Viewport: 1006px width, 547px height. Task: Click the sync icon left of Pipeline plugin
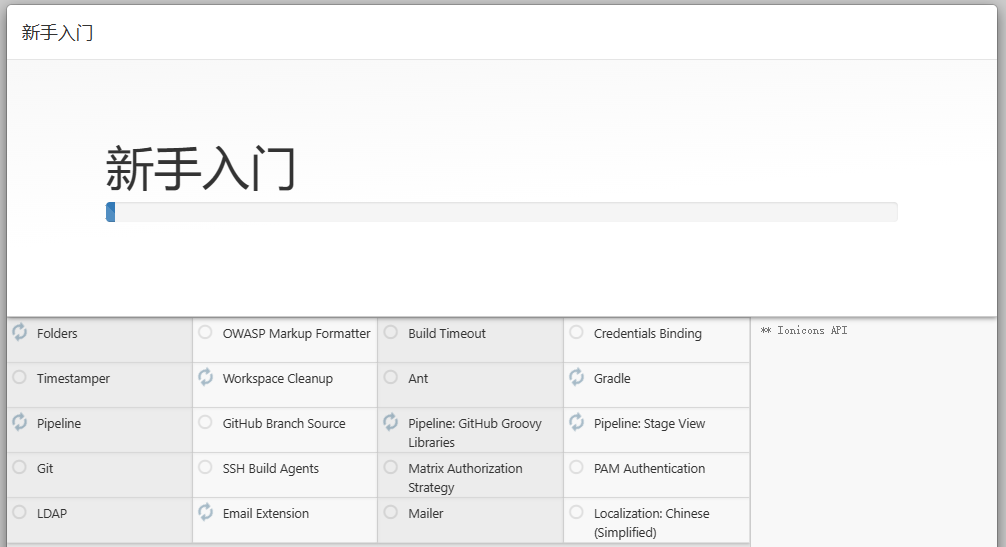click(20, 421)
